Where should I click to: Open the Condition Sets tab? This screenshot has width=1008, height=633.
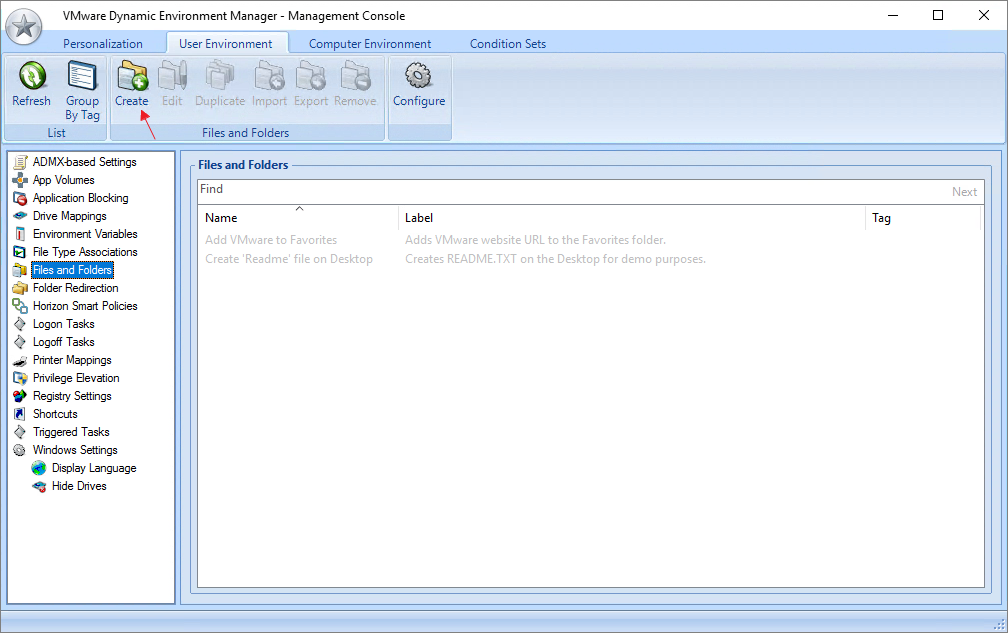coord(507,43)
